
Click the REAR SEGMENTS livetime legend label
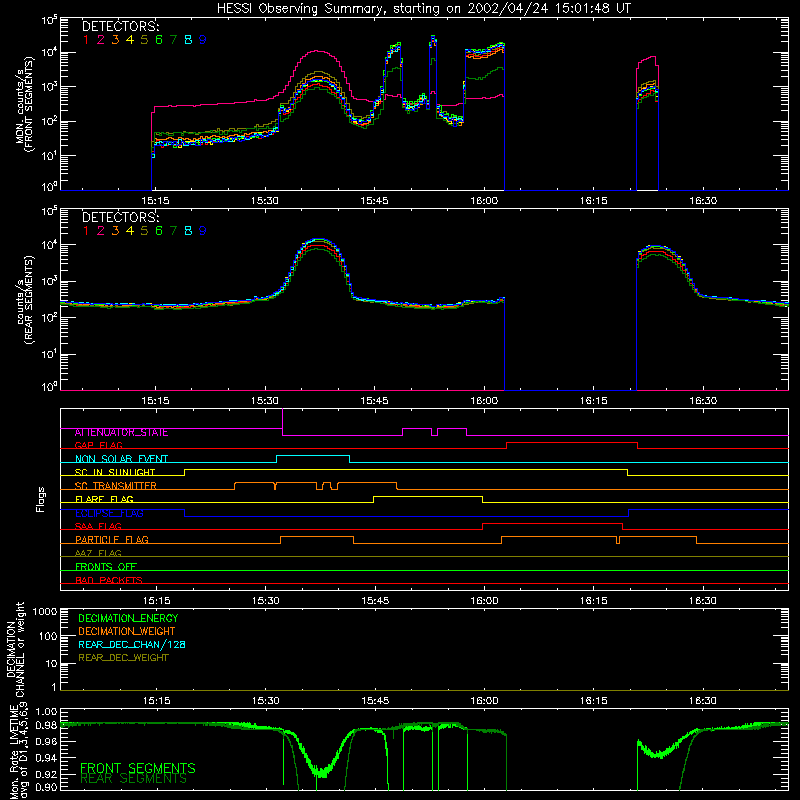click(134, 779)
